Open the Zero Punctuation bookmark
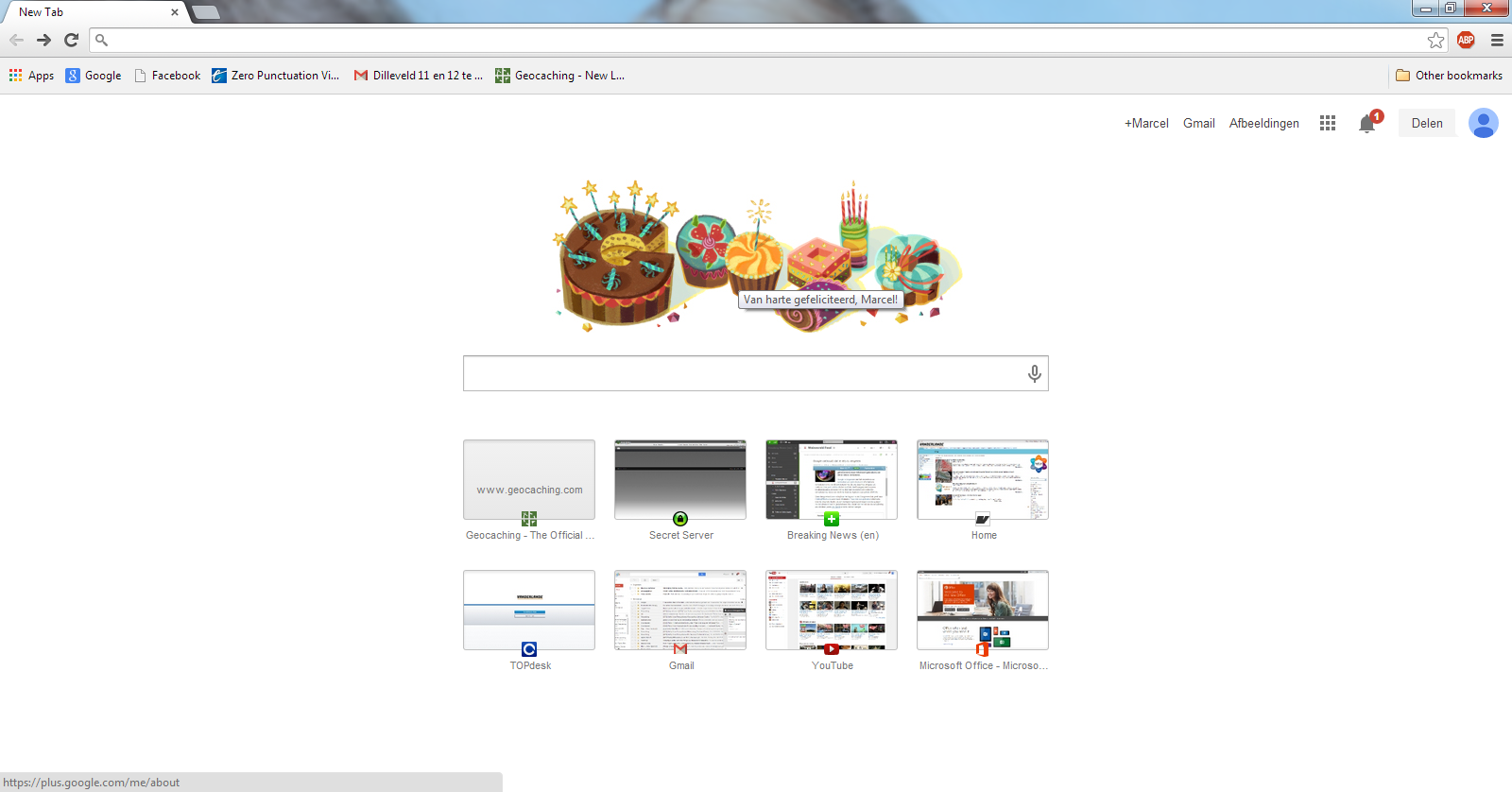The image size is (1512, 792). tap(275, 76)
